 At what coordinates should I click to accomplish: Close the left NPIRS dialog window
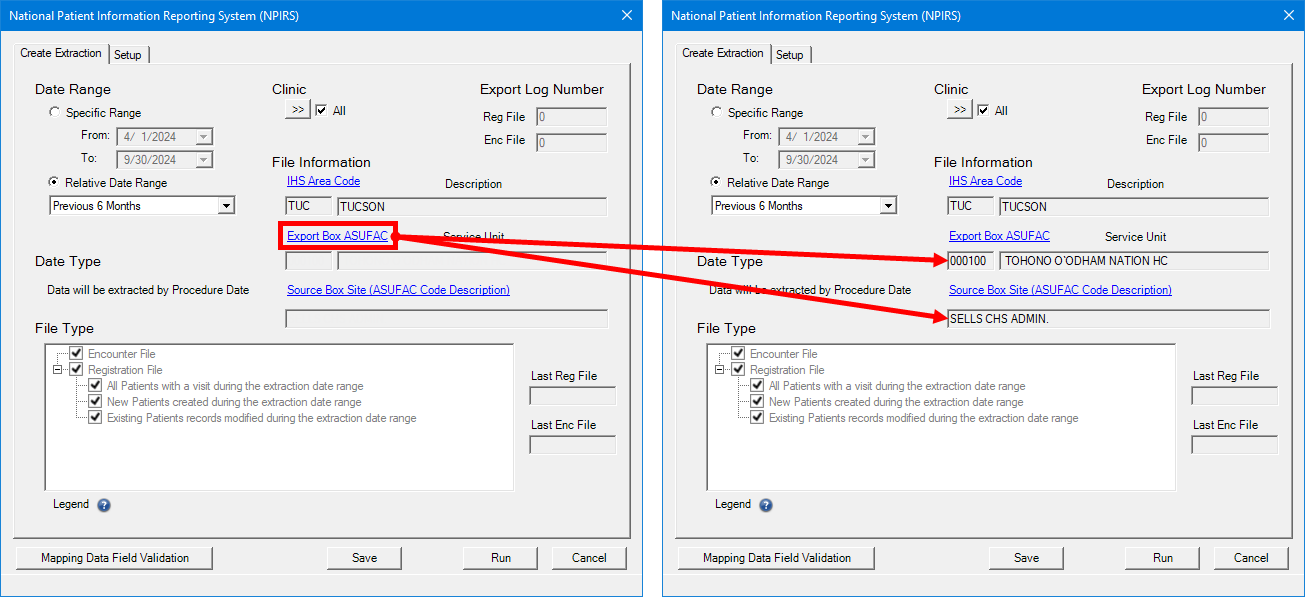tap(627, 15)
